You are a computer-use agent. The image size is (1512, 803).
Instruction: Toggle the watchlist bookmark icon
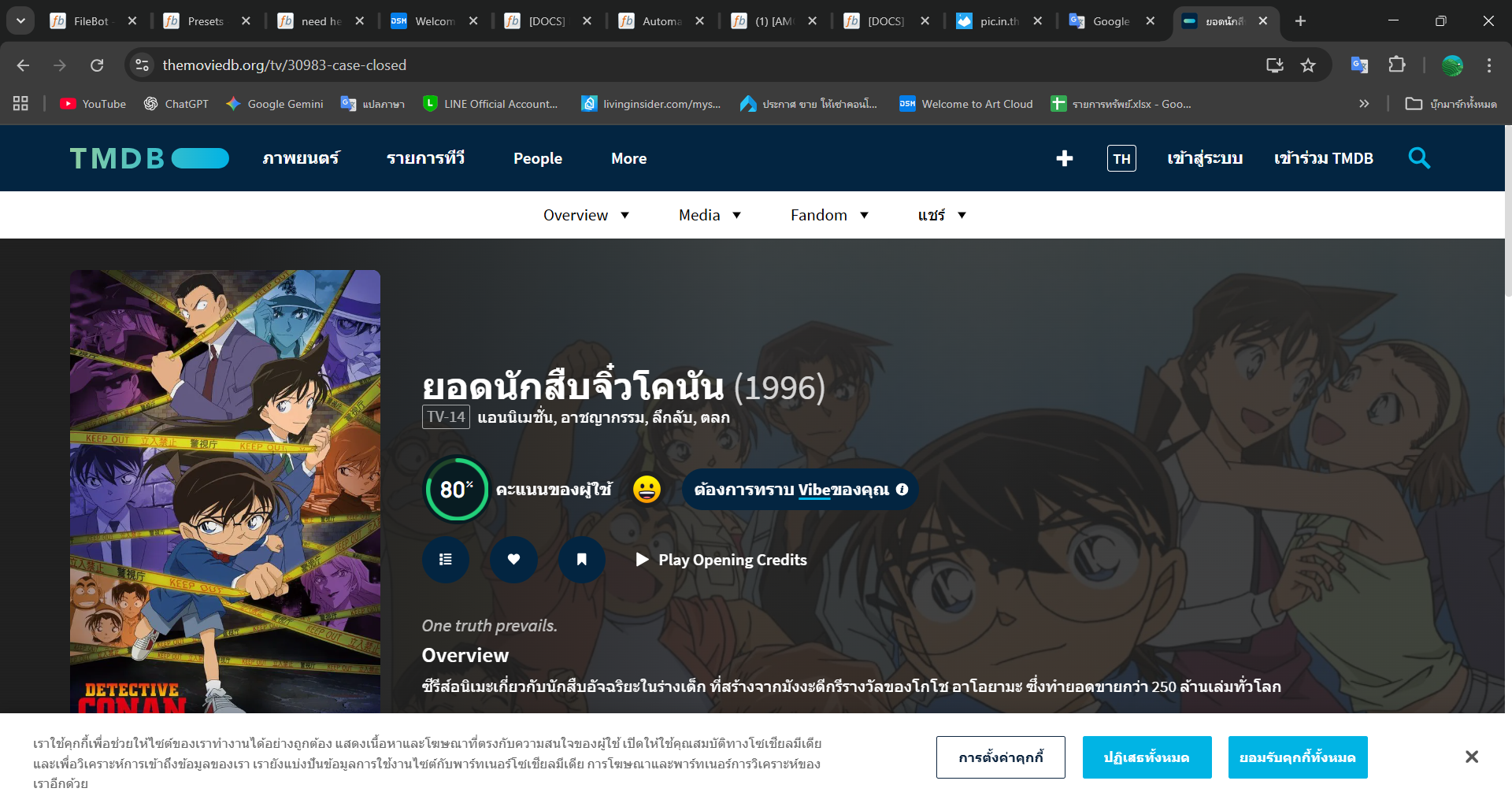point(581,560)
